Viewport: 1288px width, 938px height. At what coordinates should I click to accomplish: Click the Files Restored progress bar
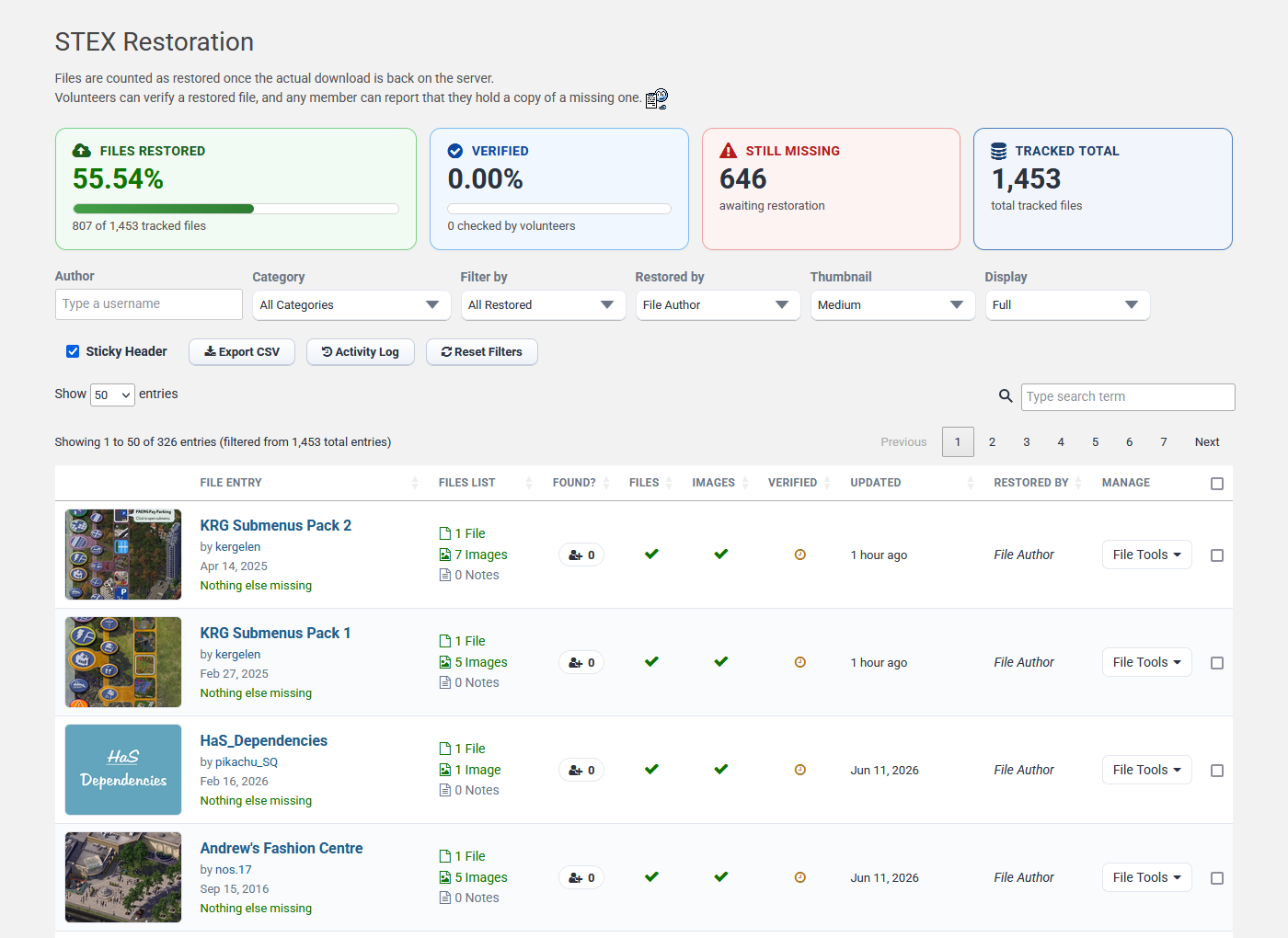[x=236, y=209]
